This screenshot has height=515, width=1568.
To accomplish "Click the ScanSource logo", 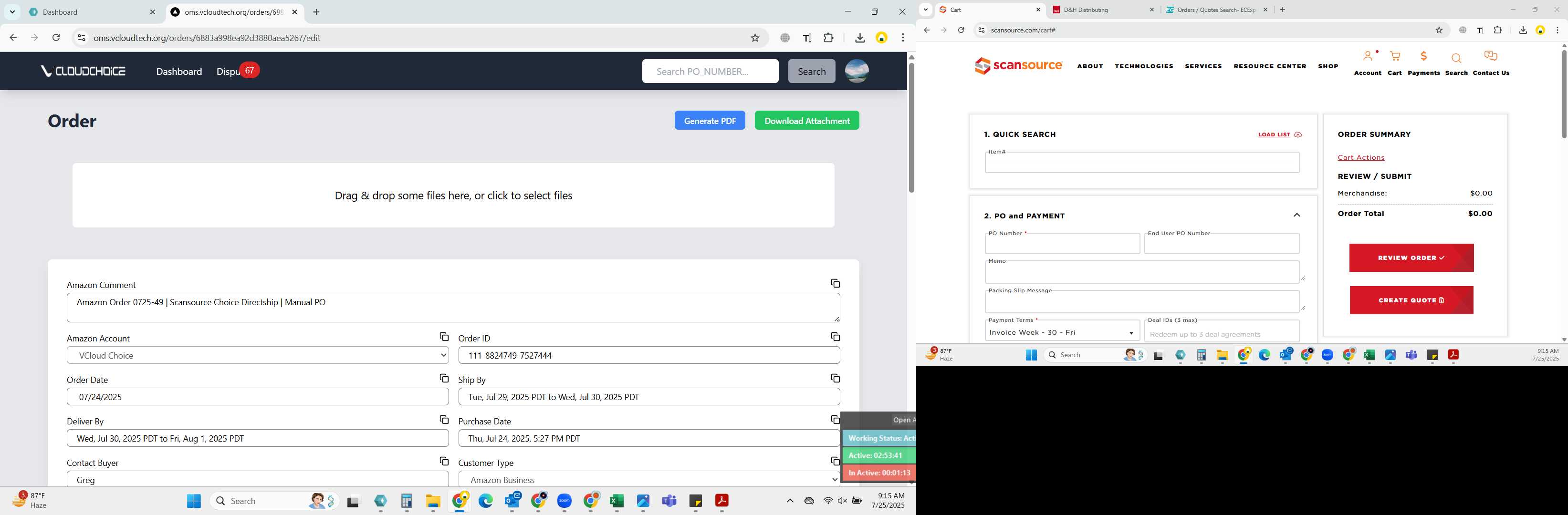I will 1018,66.
